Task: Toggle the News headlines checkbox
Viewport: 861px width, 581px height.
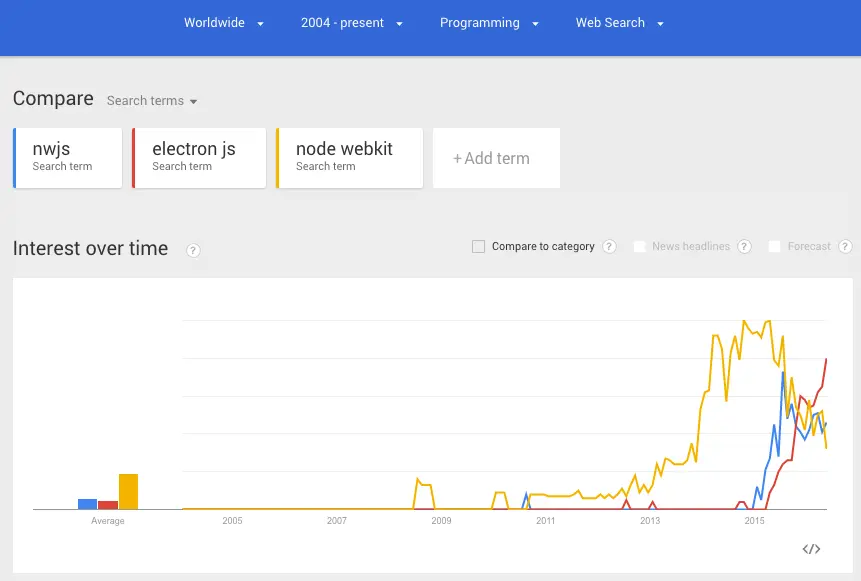Action: 640,246
